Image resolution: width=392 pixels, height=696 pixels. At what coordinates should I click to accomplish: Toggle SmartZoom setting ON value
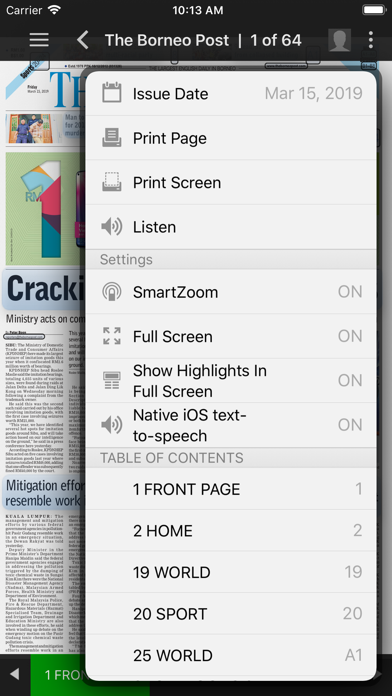[x=350, y=292]
